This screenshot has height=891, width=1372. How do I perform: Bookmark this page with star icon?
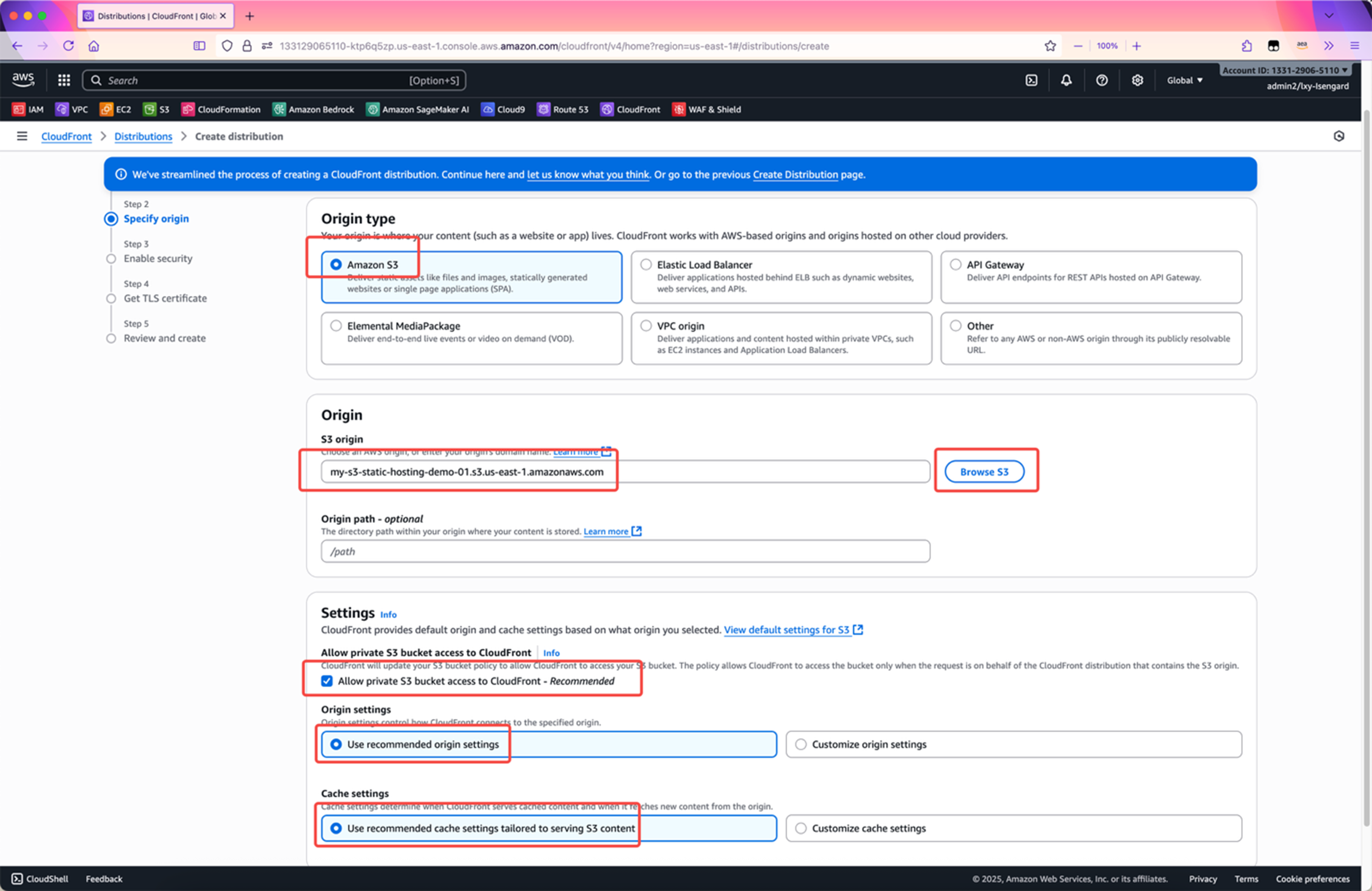pyautogui.click(x=1050, y=46)
